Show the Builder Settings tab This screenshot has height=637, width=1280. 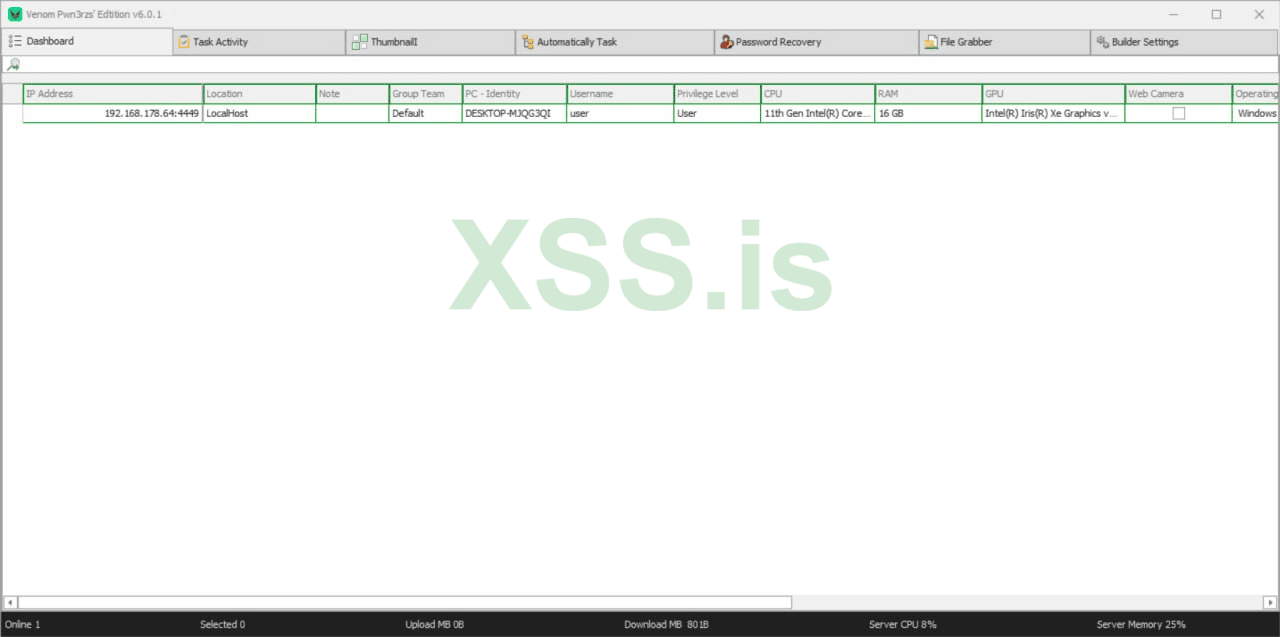point(1184,42)
